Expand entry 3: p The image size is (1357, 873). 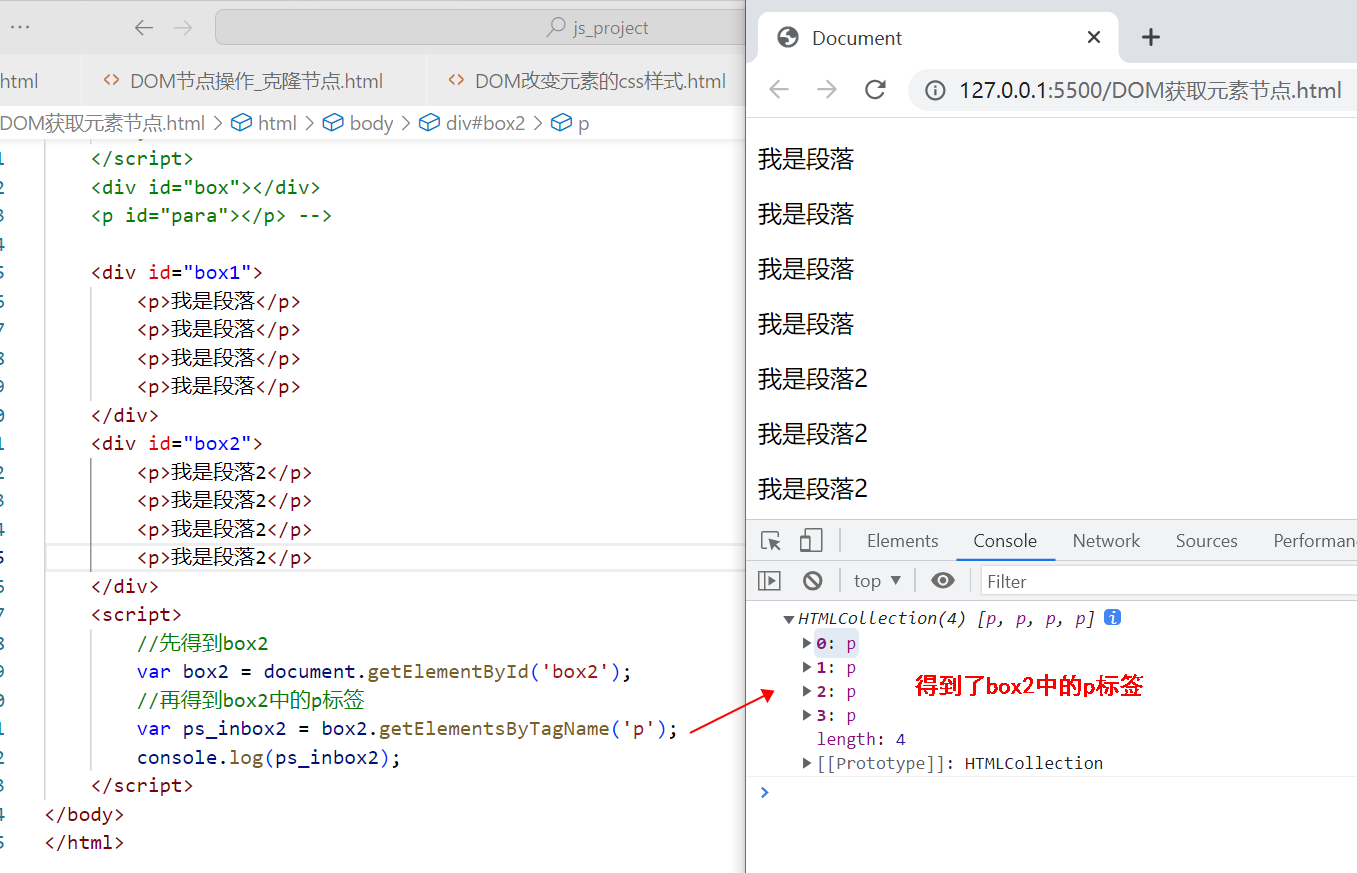tap(808, 715)
